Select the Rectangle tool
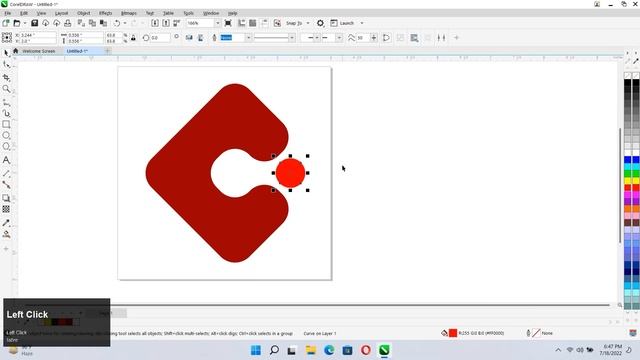Image resolution: width=640 pixels, height=360 pixels. pos(6,124)
